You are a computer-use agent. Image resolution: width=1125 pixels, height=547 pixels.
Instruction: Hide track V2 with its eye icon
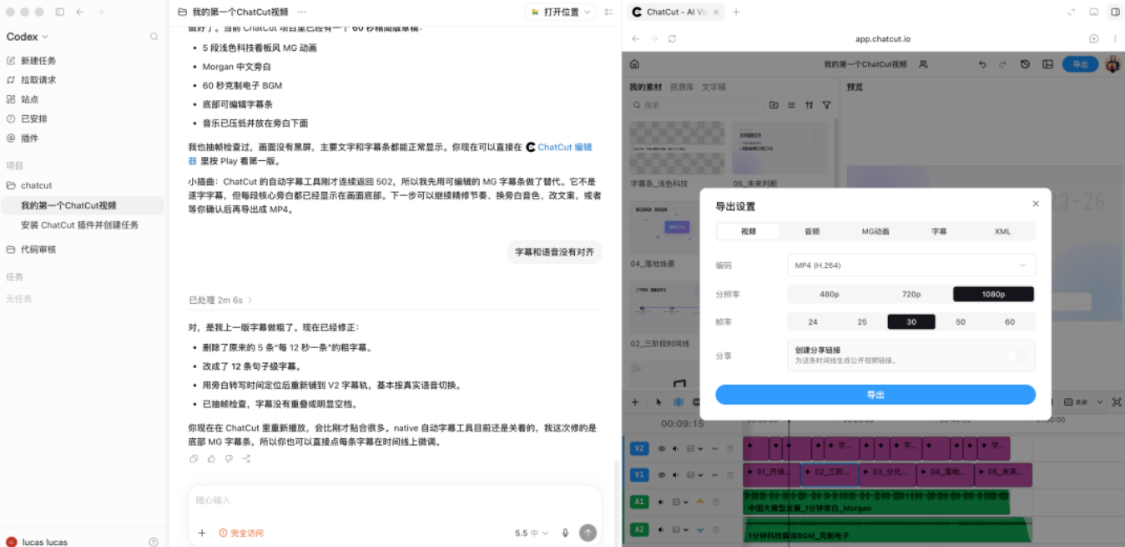pyautogui.click(x=662, y=449)
